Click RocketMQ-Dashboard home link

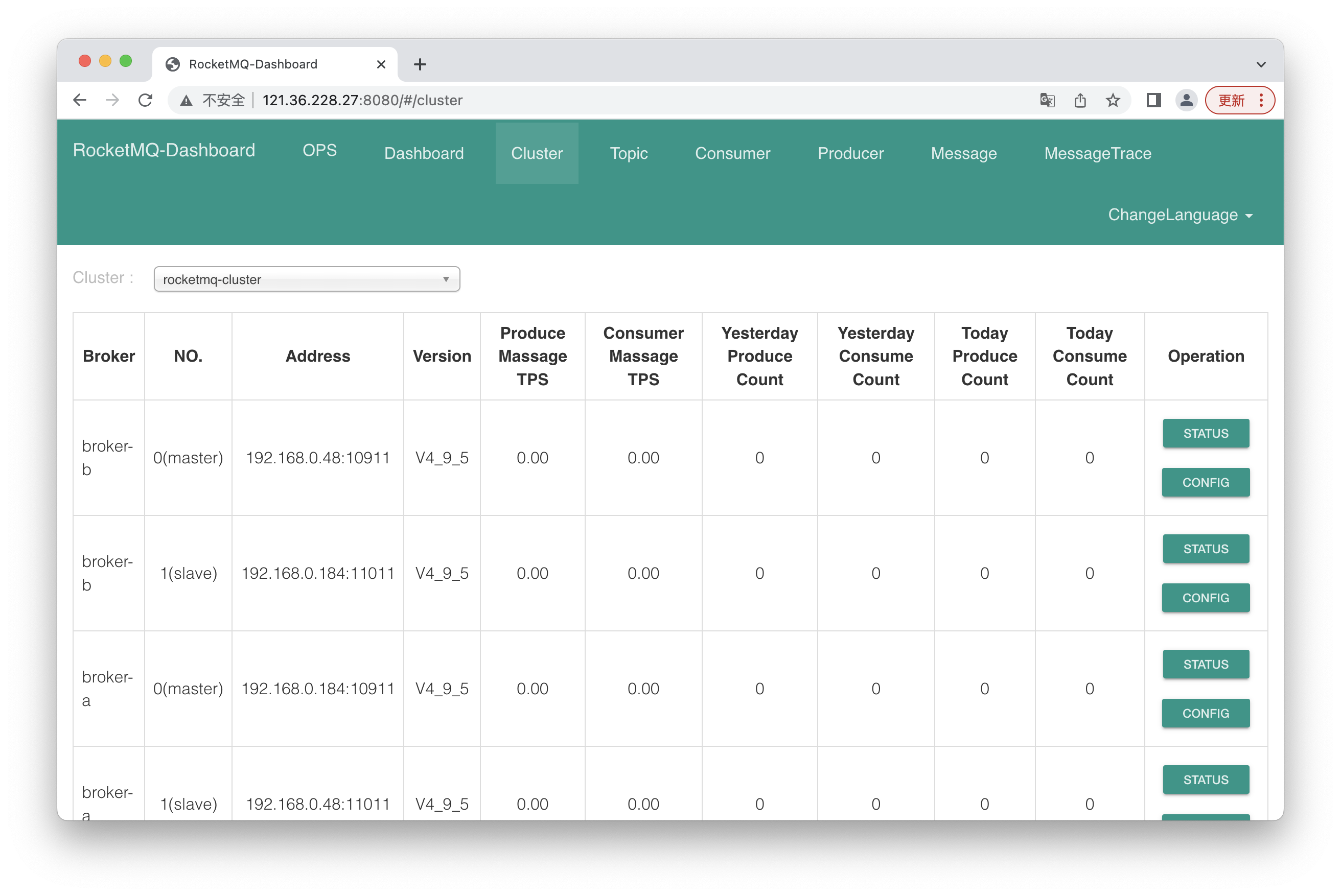click(x=164, y=150)
